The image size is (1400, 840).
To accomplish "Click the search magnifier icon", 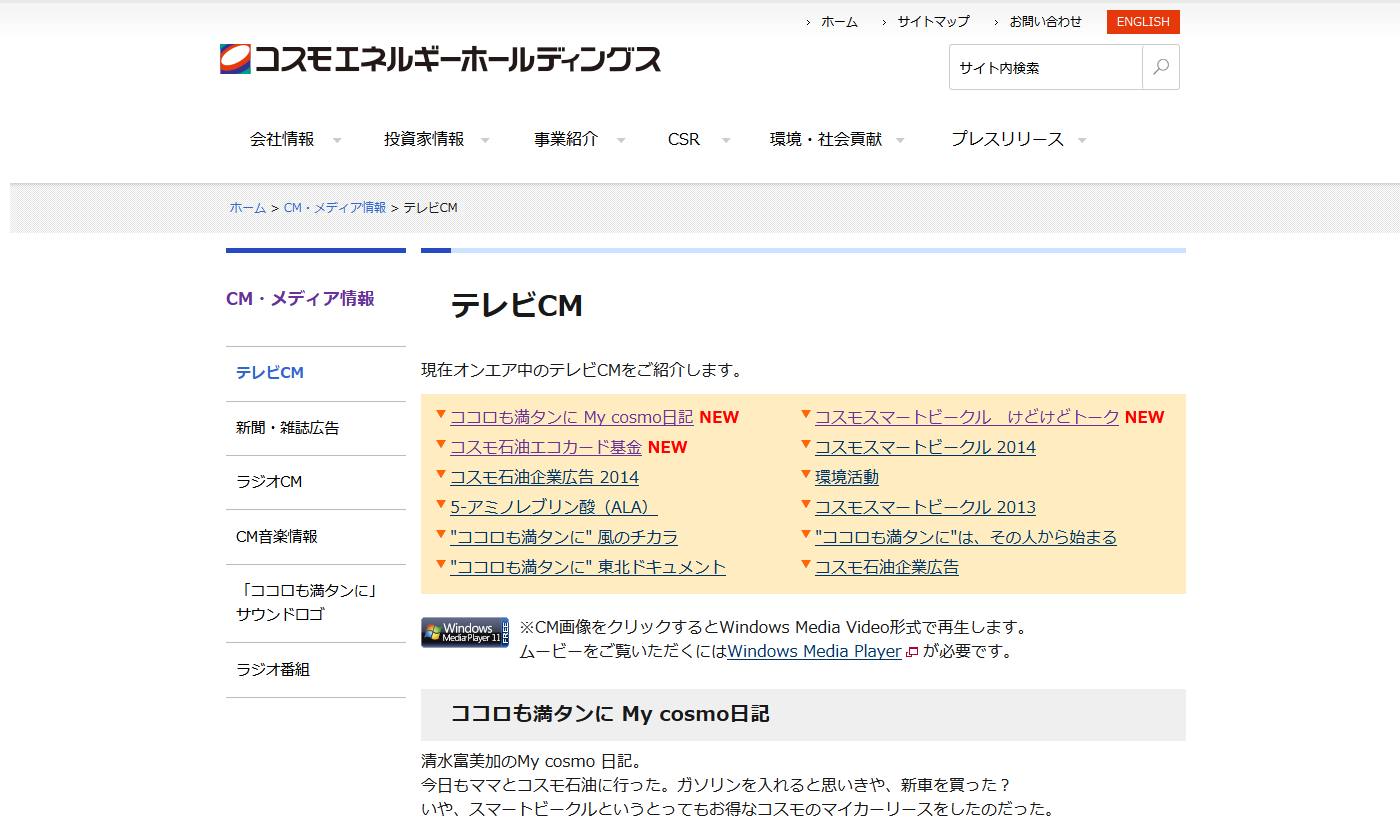I will tap(1161, 67).
